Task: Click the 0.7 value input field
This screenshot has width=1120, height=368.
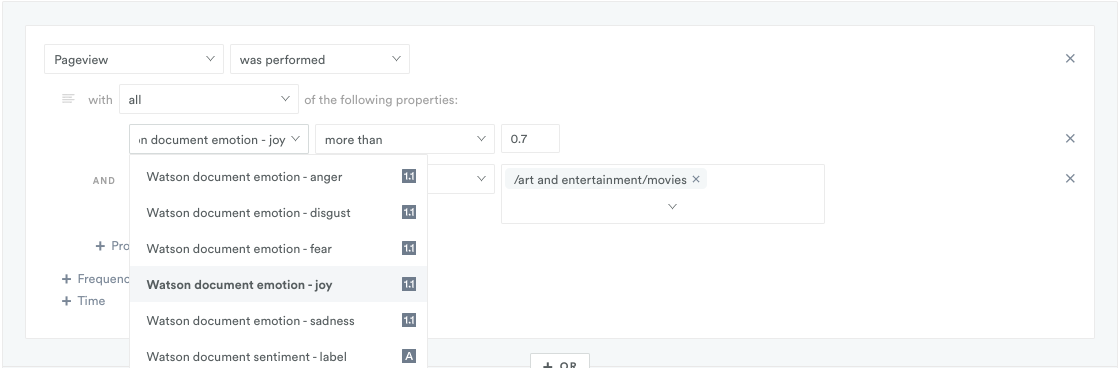Action: click(x=530, y=139)
